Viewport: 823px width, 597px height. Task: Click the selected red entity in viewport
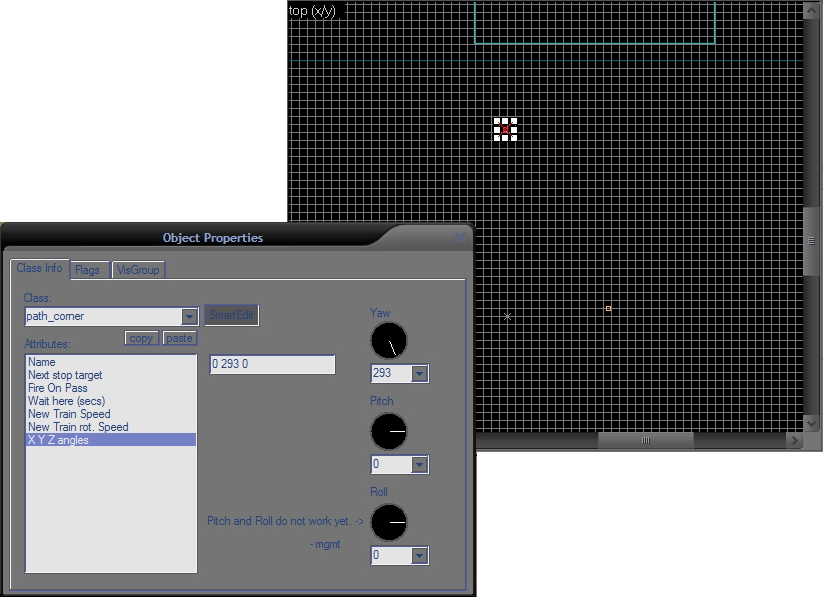(x=506, y=129)
